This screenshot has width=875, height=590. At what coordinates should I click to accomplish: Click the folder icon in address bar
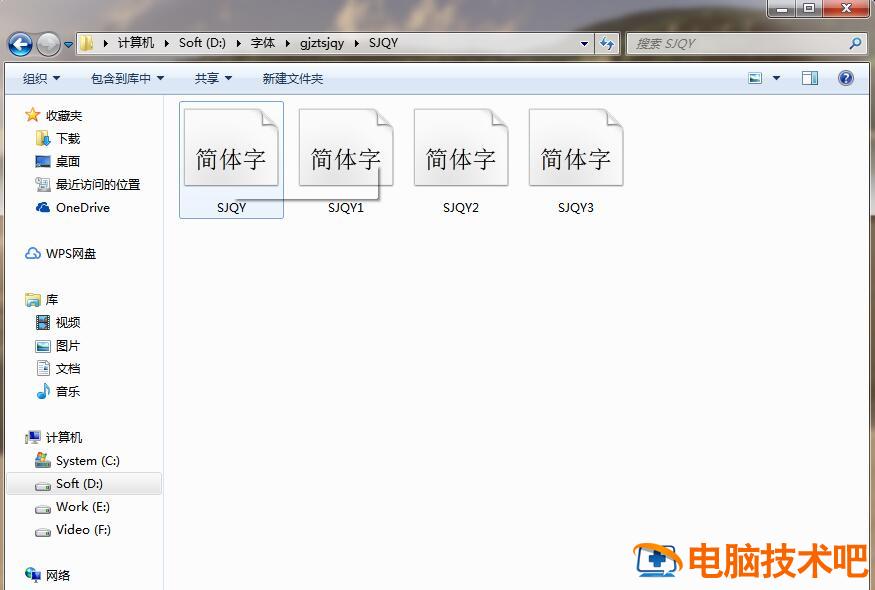click(86, 43)
